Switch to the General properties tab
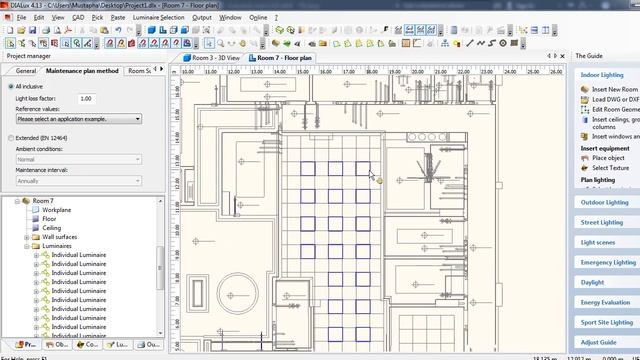This screenshot has width=640, height=360. pos(26,71)
